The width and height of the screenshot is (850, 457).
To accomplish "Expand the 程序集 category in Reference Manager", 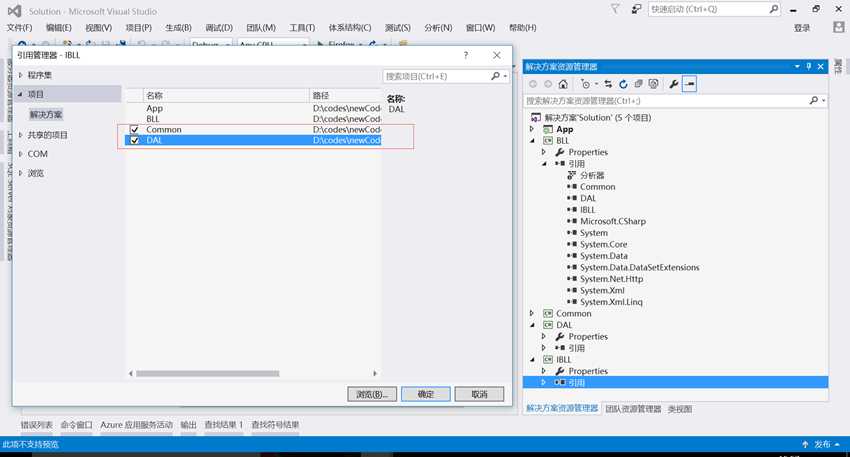I will point(21,75).
